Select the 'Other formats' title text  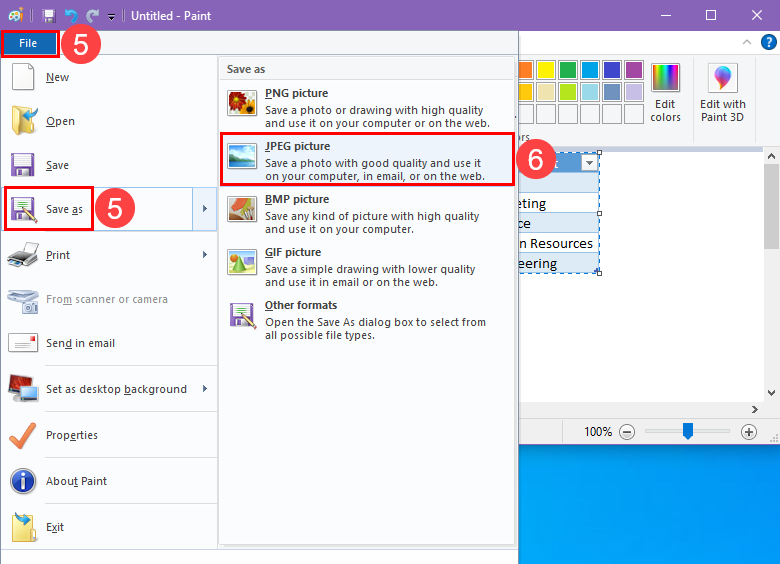click(x=301, y=305)
